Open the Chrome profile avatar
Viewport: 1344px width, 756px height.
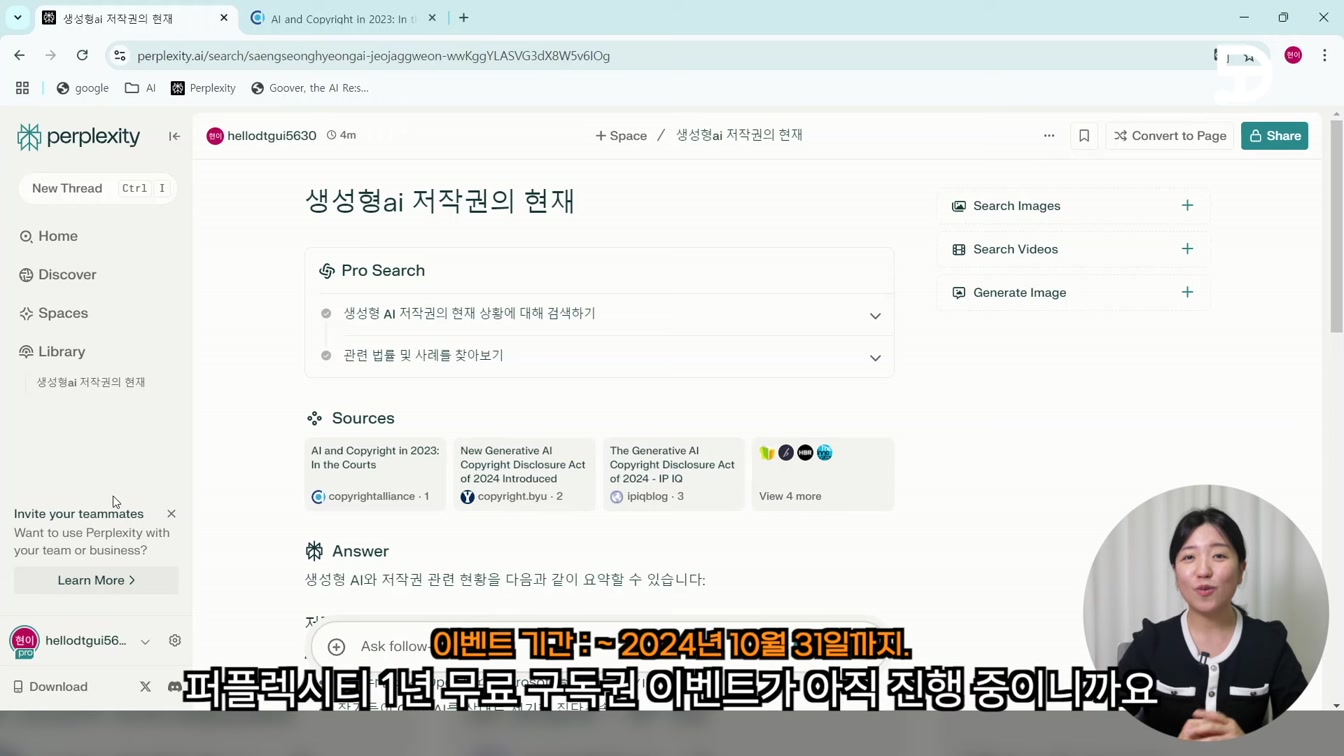pyautogui.click(x=1293, y=56)
